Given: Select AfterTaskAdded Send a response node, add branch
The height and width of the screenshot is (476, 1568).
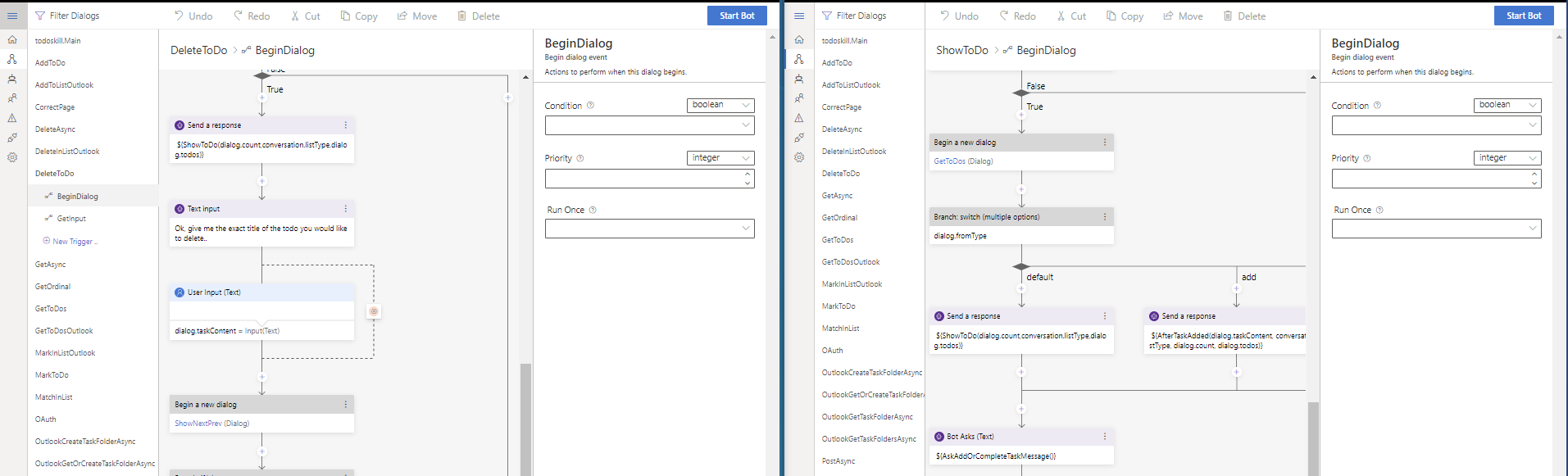Looking at the screenshot, I should coord(1225,331).
